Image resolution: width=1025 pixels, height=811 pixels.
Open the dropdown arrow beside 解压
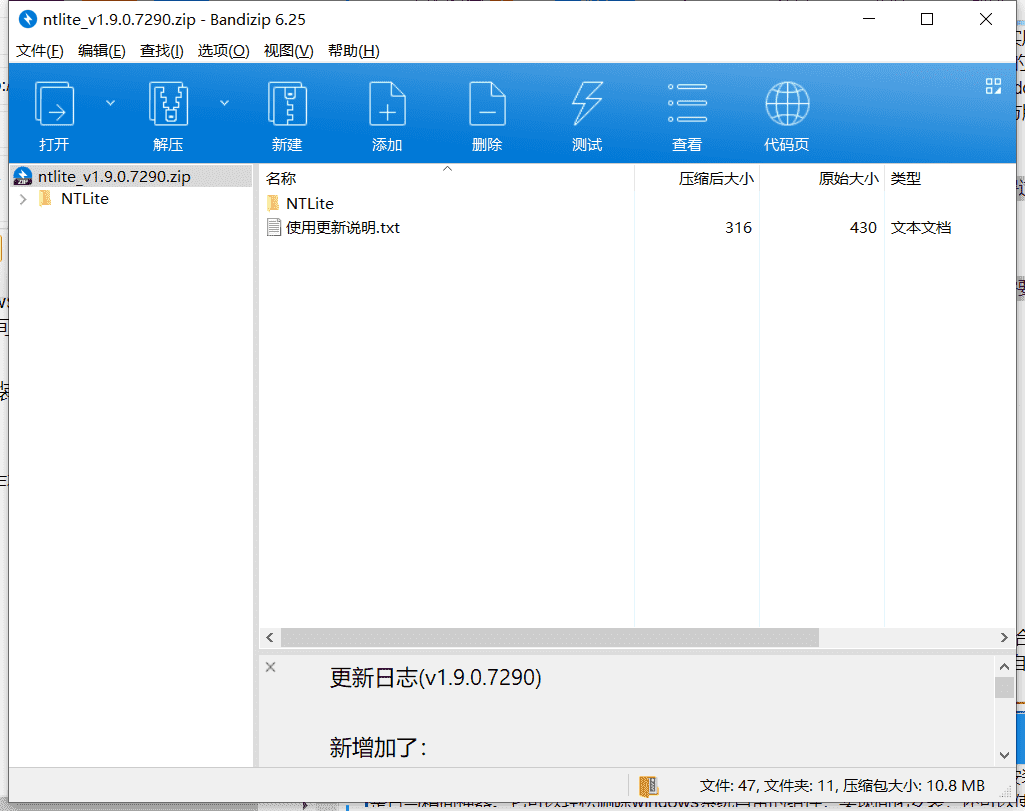(x=224, y=103)
